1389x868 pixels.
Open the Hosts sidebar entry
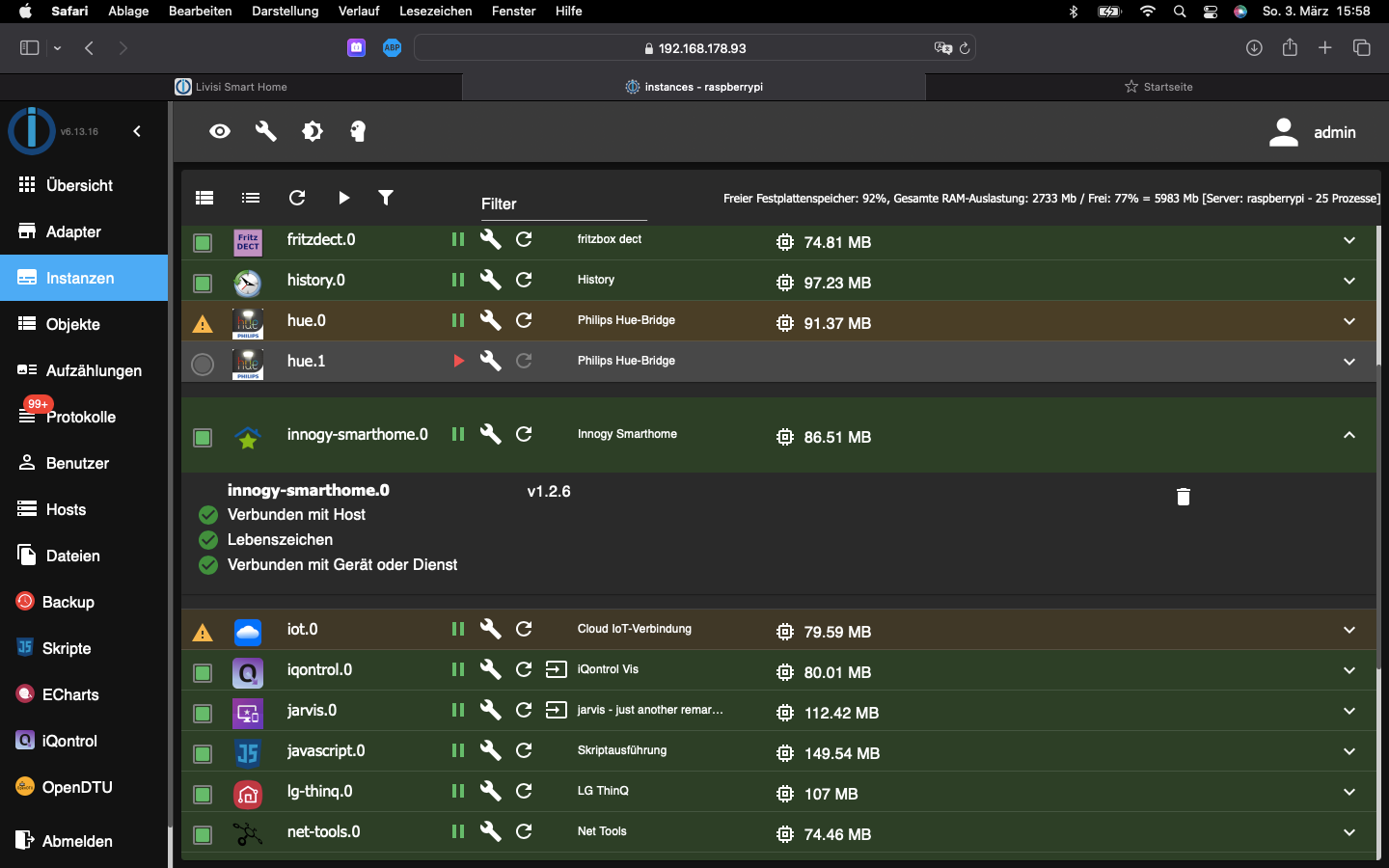click(x=84, y=509)
